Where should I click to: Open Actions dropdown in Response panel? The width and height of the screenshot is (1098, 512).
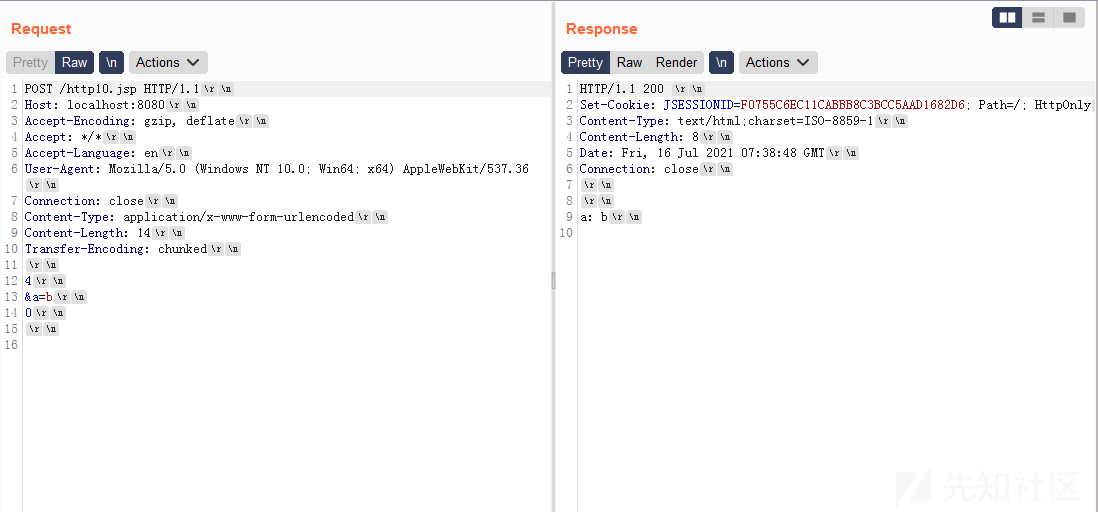click(x=778, y=62)
